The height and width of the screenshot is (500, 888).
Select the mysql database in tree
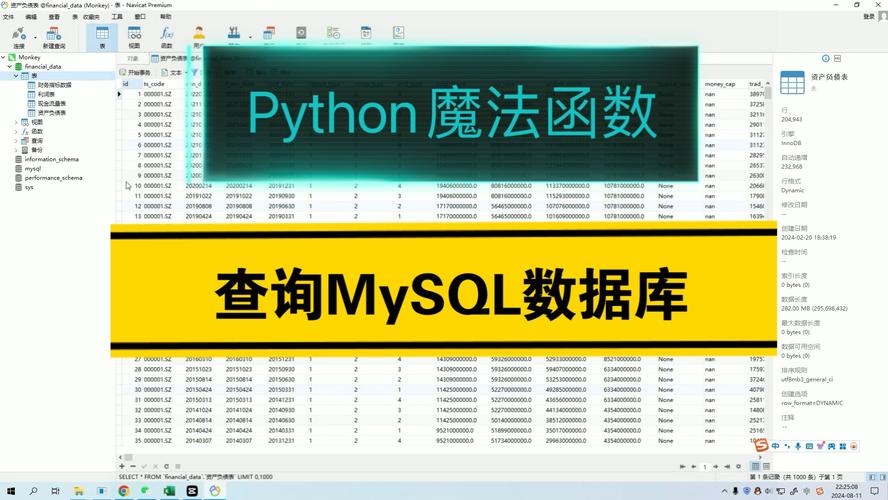[32, 169]
